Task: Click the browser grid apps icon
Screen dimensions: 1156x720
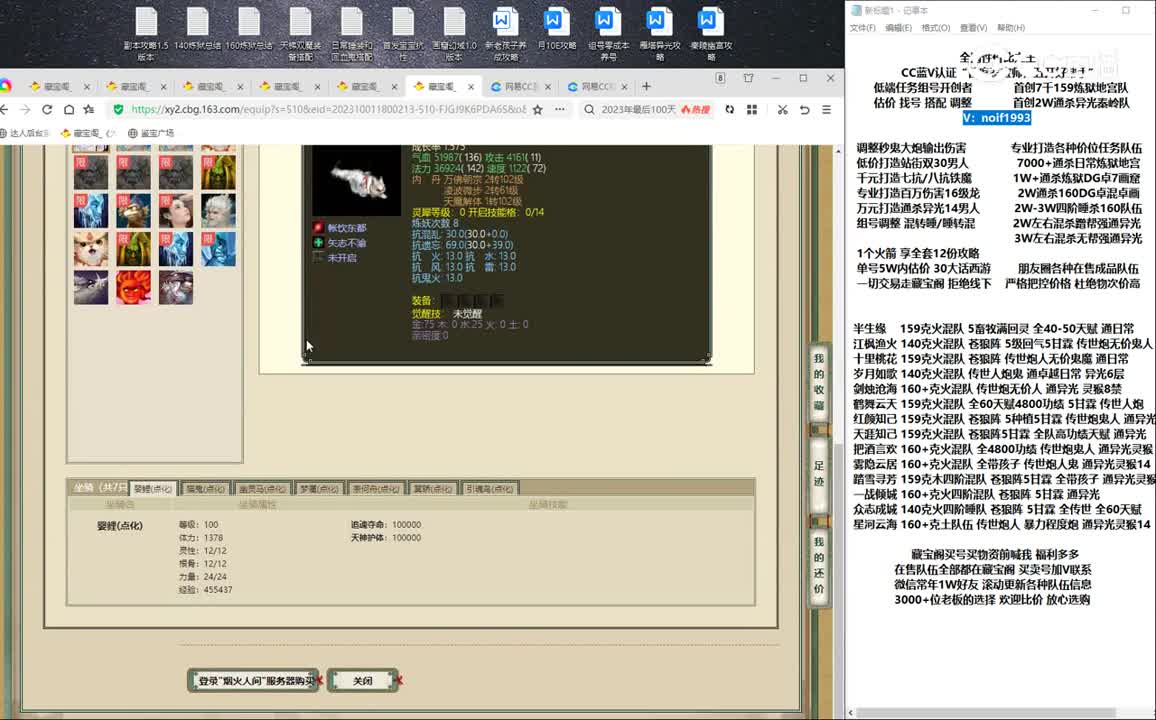Action: [x=752, y=109]
